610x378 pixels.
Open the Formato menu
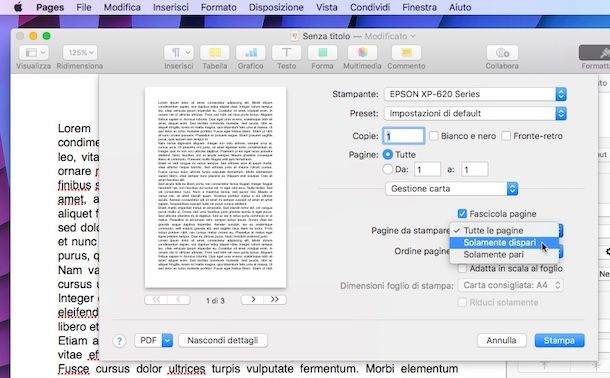(219, 7)
